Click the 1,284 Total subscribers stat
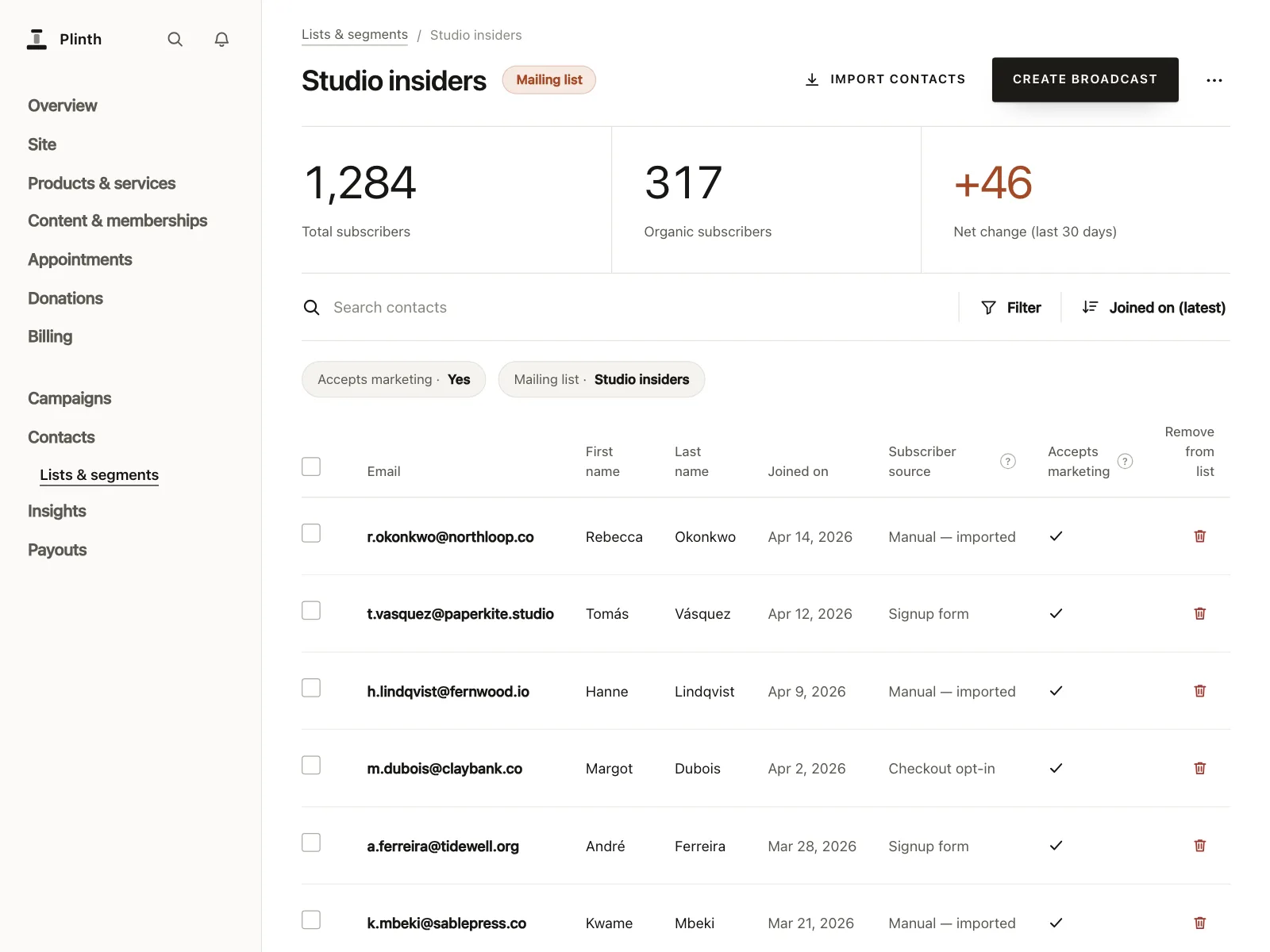 point(456,200)
